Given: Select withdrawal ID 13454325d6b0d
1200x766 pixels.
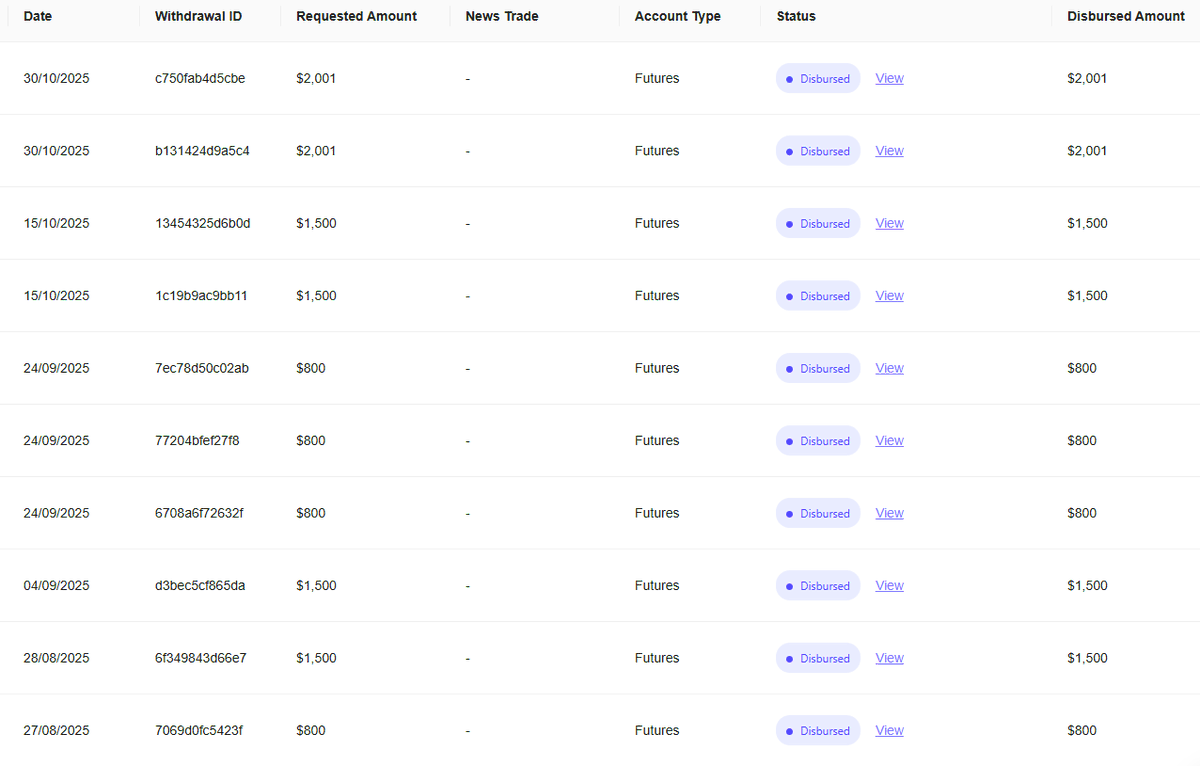Looking at the screenshot, I should click(202, 223).
